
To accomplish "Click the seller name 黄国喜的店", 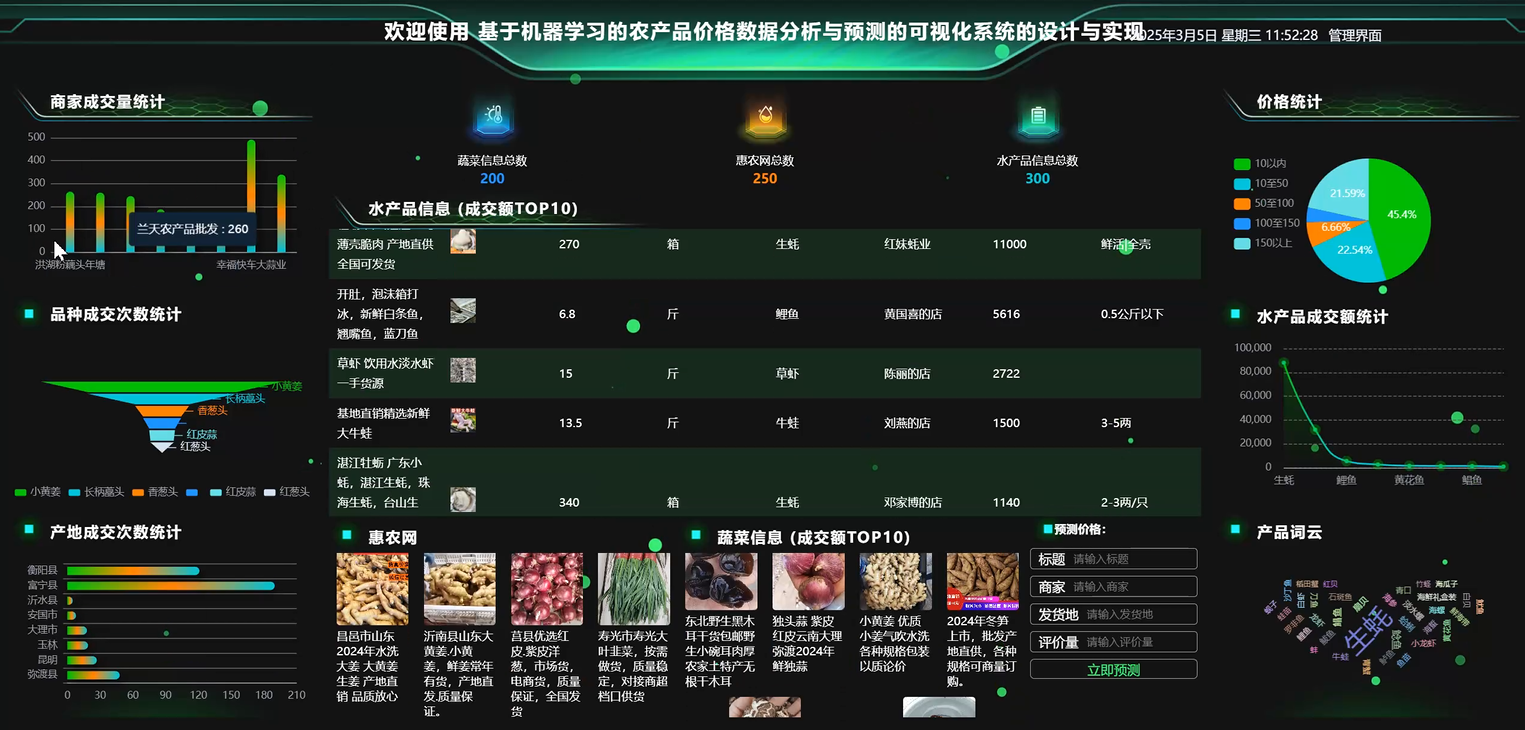I will [913, 314].
